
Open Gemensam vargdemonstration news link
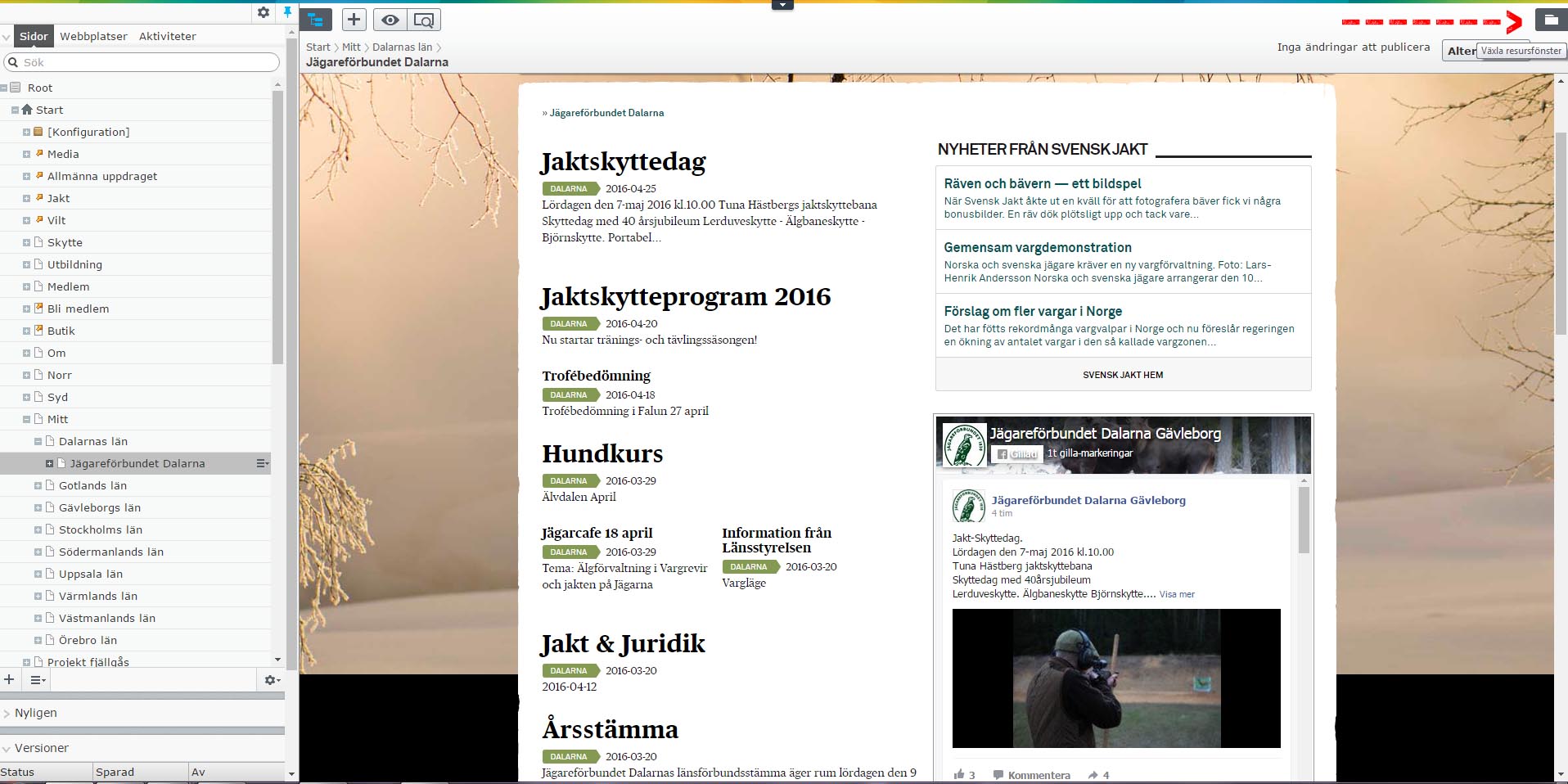1038,247
